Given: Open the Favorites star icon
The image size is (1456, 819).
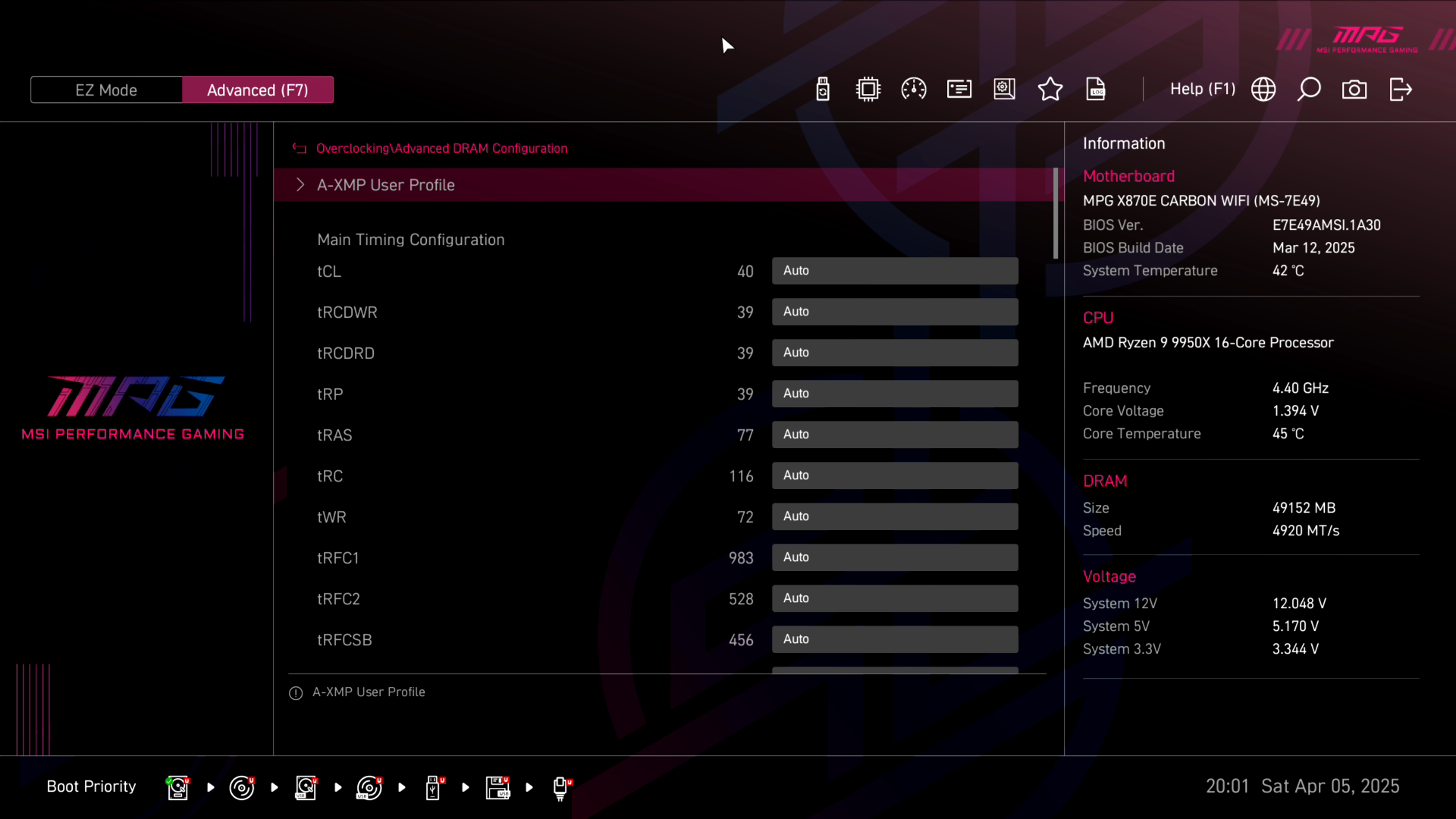Looking at the screenshot, I should (1050, 89).
